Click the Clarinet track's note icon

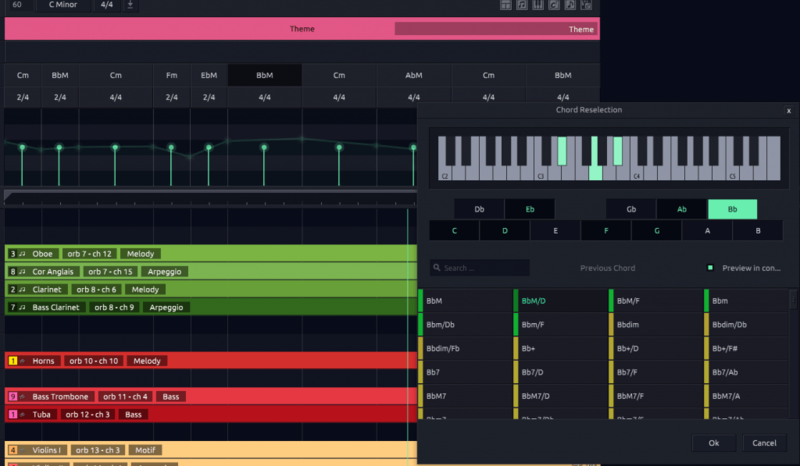point(21,290)
